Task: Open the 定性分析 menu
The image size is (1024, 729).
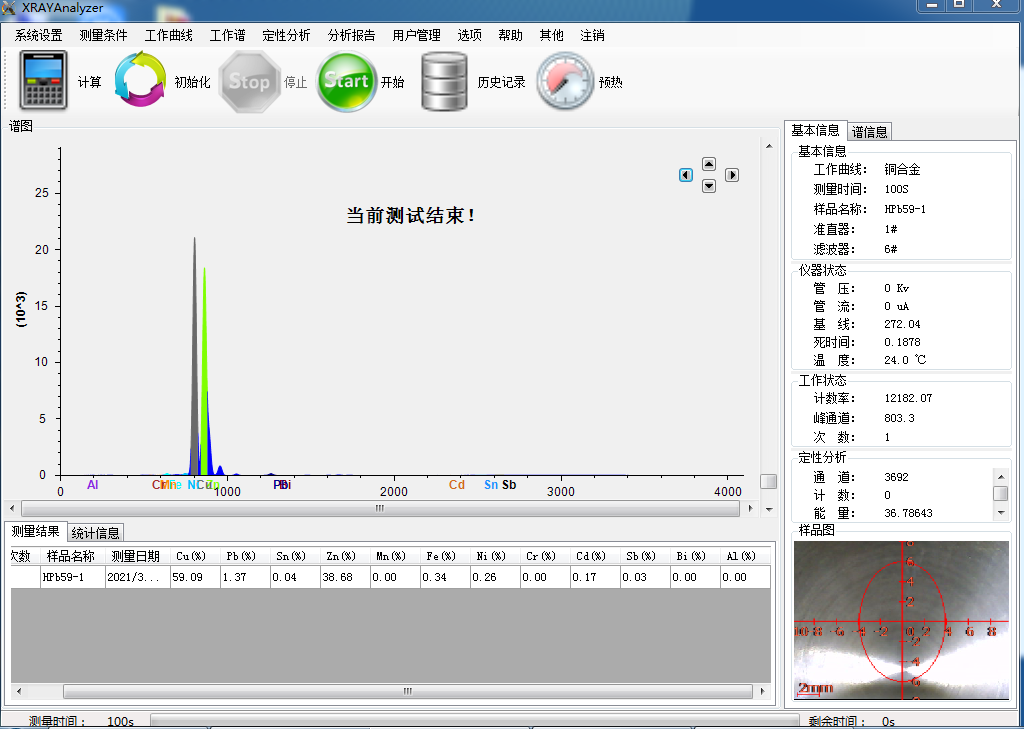Action: click(286, 35)
